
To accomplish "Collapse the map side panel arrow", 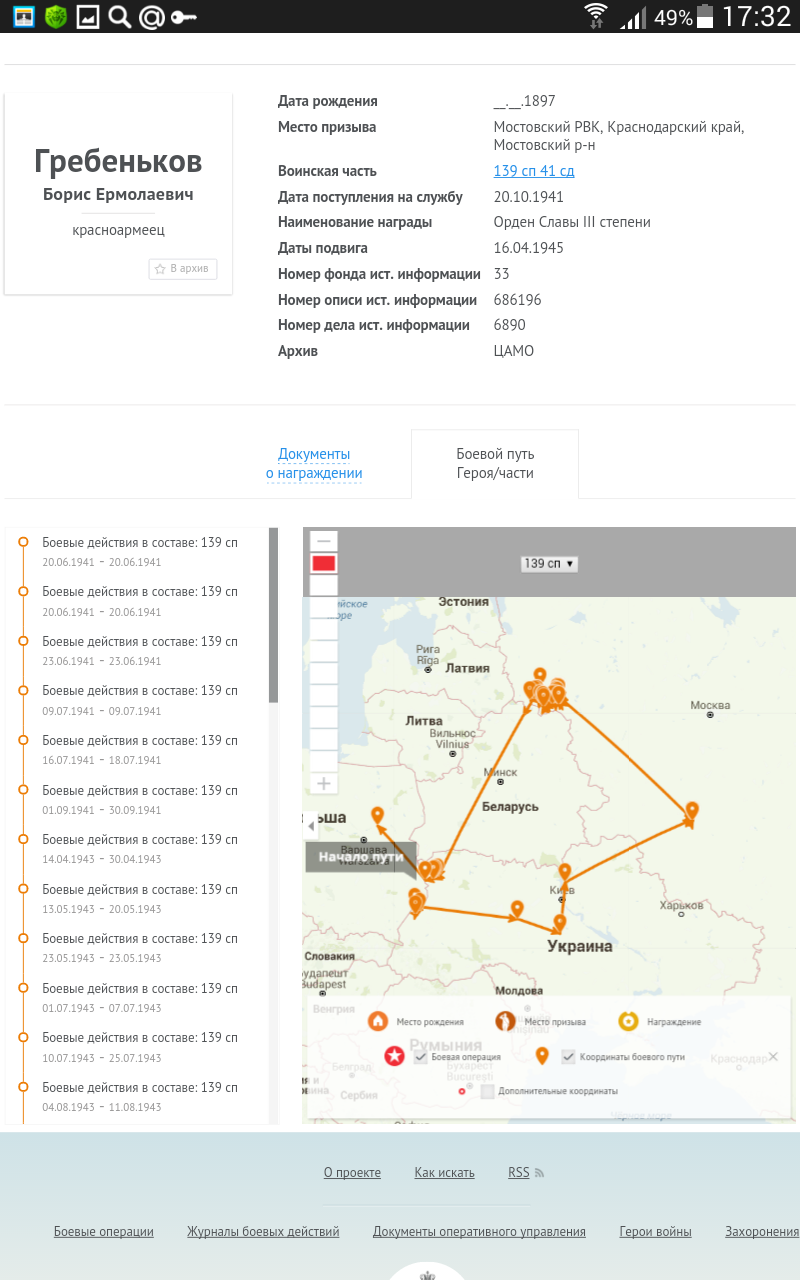I will click(311, 826).
